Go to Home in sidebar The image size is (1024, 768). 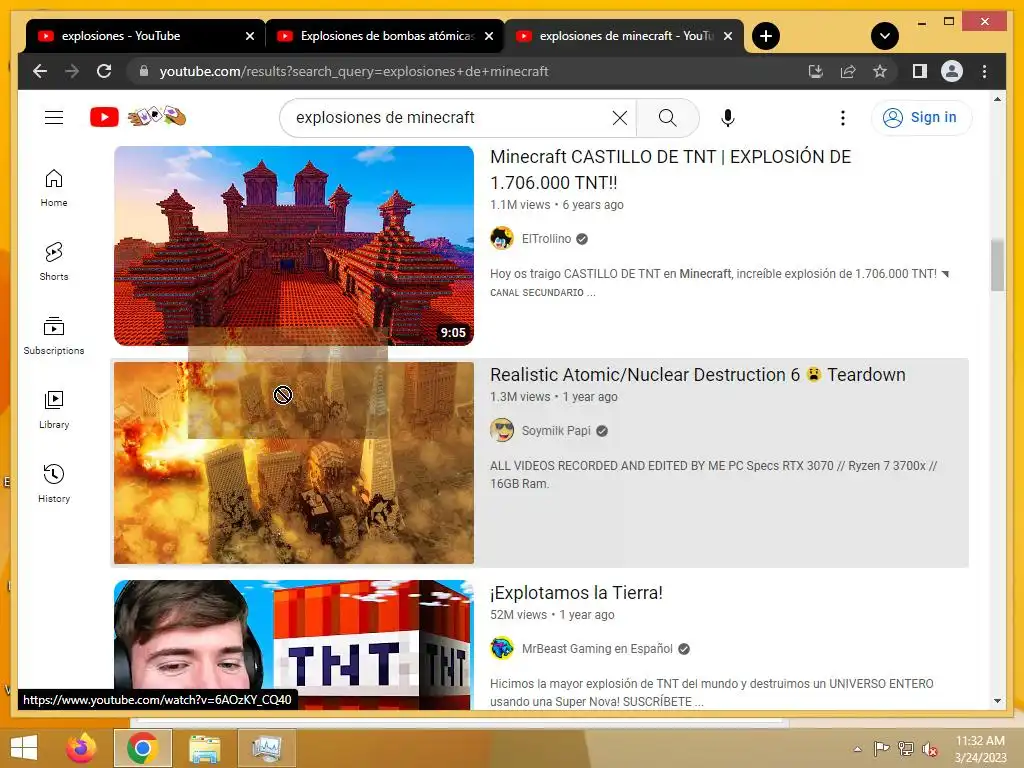54,188
